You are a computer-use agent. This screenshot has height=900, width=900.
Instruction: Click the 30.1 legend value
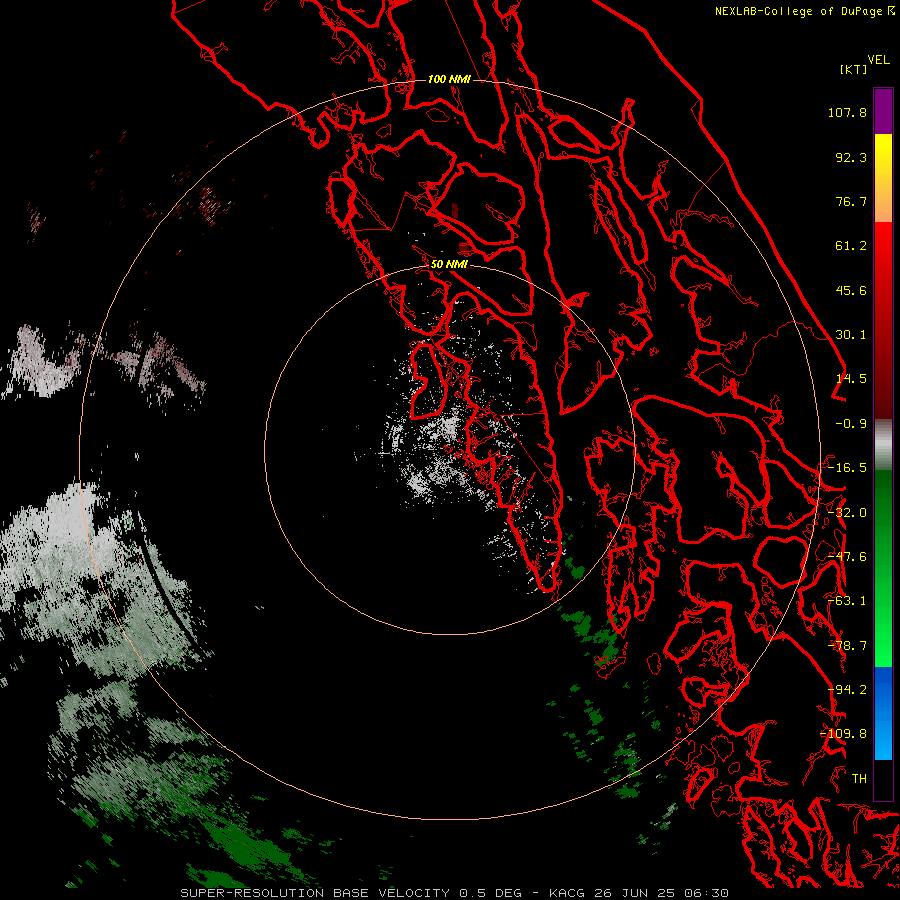[851, 335]
